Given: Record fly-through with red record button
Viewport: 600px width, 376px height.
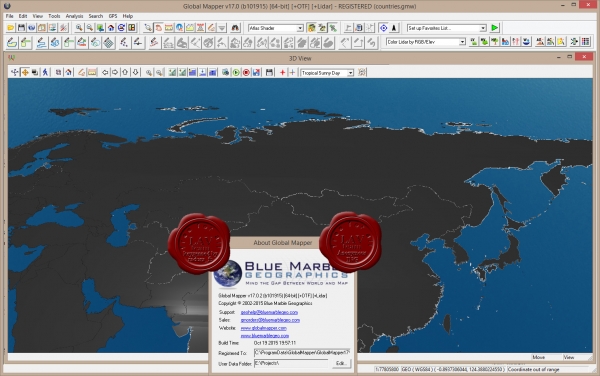Looking at the screenshot, I should 246,72.
